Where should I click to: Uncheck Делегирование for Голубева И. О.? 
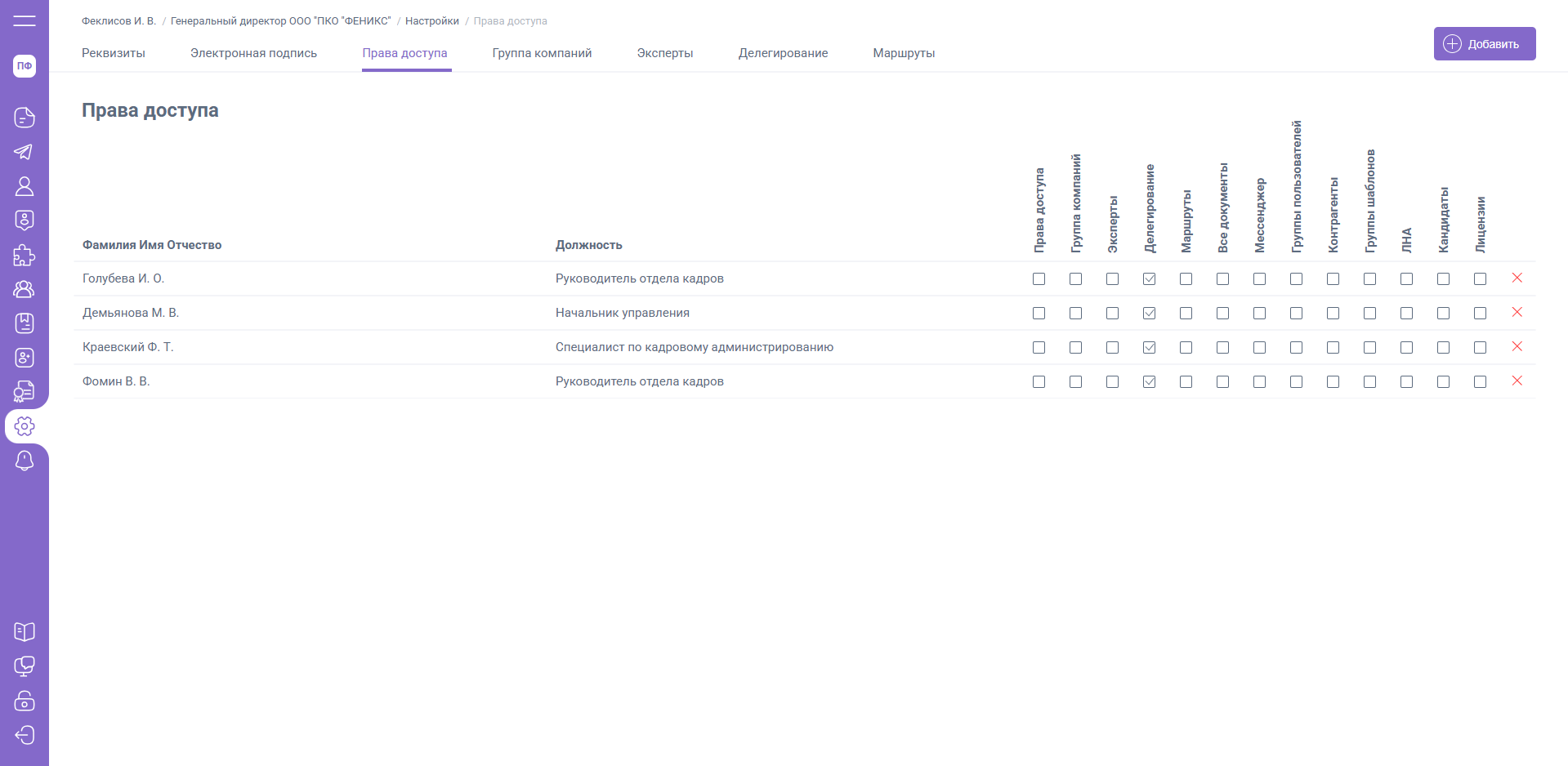(x=1149, y=279)
